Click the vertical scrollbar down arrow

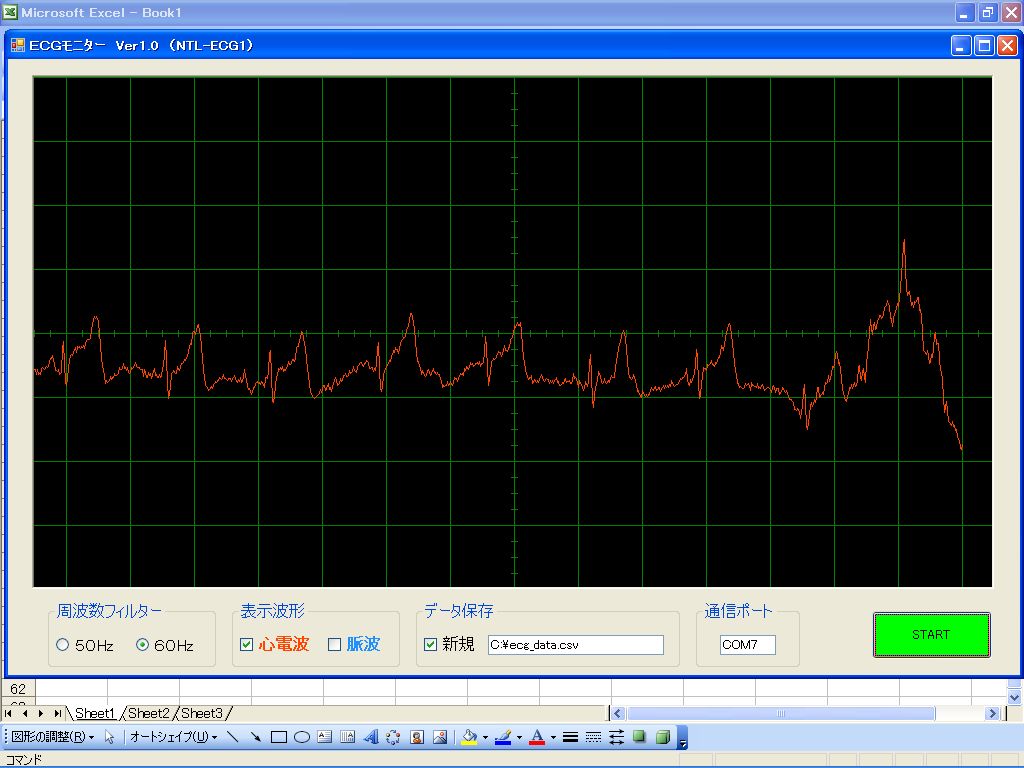pos(1014,697)
